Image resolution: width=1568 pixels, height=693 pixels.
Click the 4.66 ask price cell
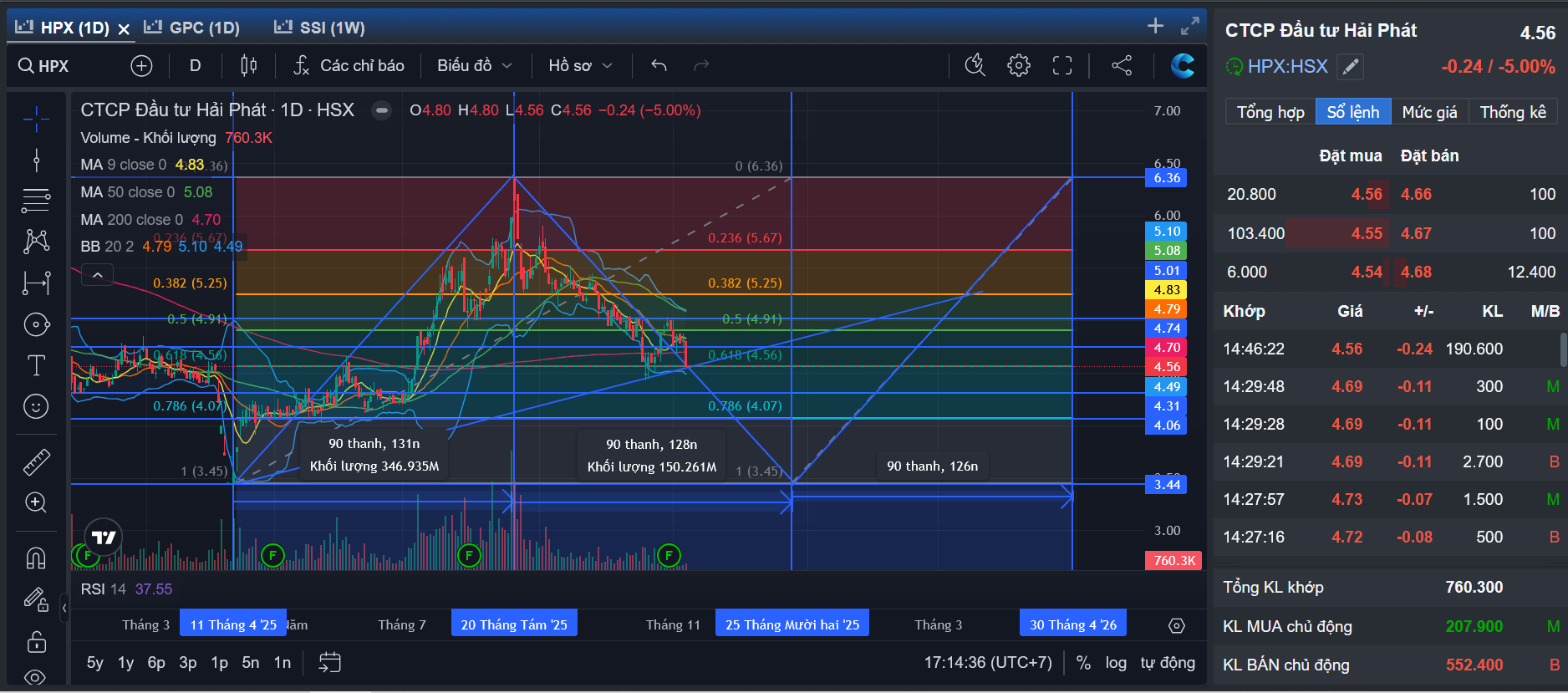1416,194
